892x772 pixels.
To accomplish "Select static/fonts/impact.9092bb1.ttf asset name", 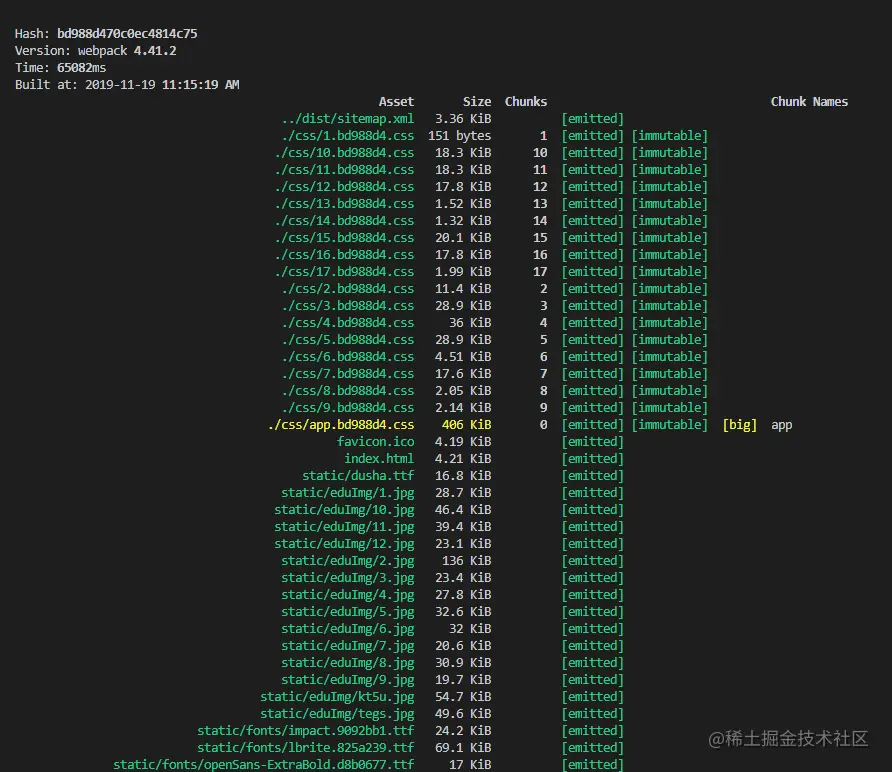I will click(305, 732).
